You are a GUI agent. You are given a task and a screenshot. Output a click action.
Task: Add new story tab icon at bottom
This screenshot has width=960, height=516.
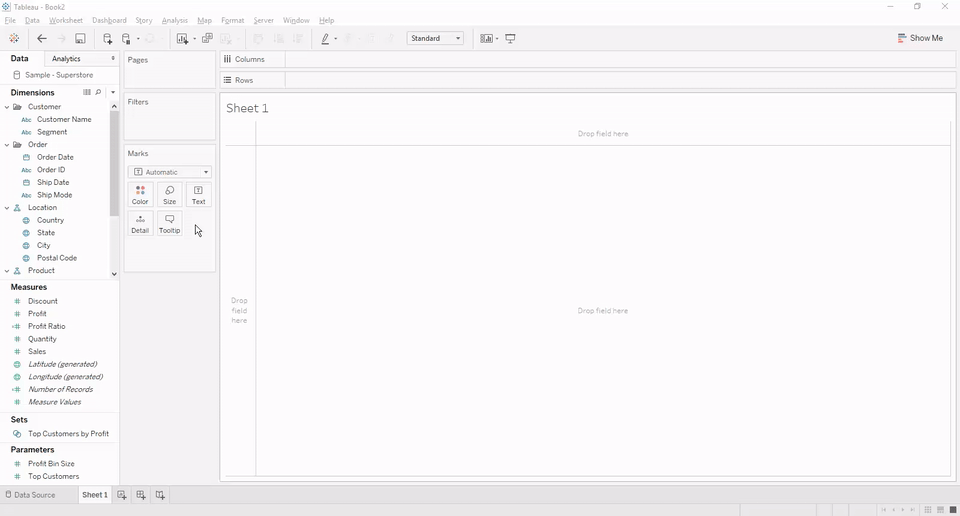(x=160, y=495)
